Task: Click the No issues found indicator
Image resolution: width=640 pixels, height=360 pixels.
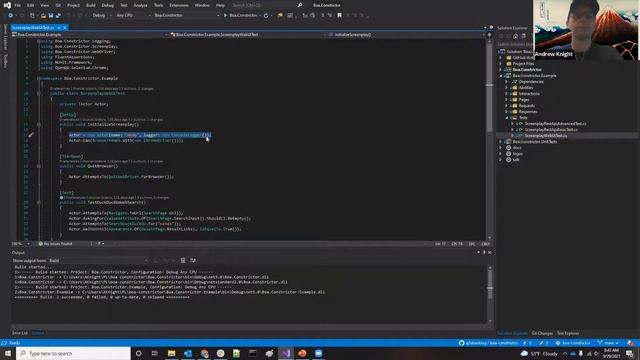Action: (56, 244)
